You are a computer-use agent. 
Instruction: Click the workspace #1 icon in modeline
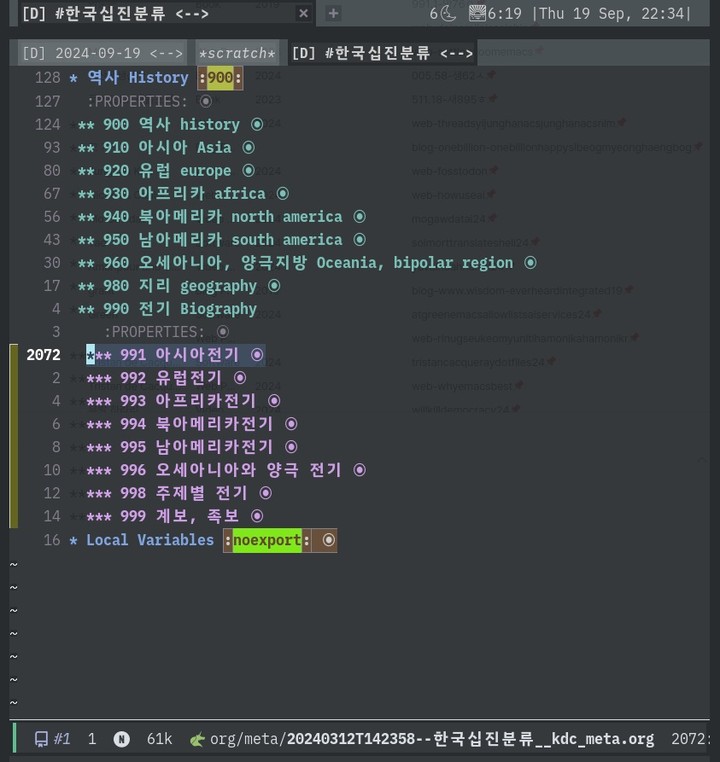tap(42, 739)
